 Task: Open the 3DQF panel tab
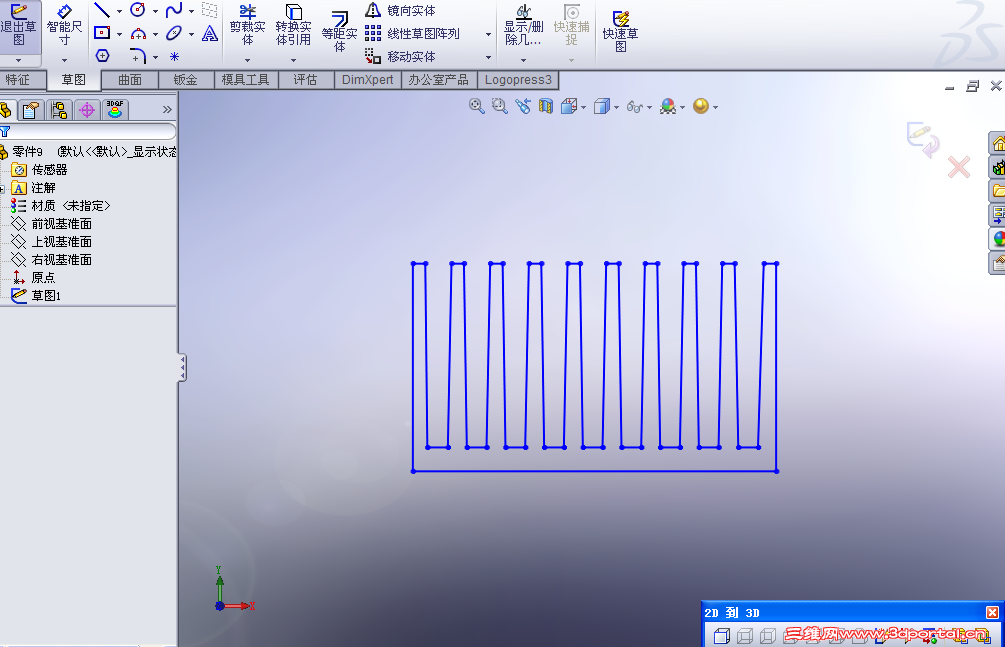point(115,110)
